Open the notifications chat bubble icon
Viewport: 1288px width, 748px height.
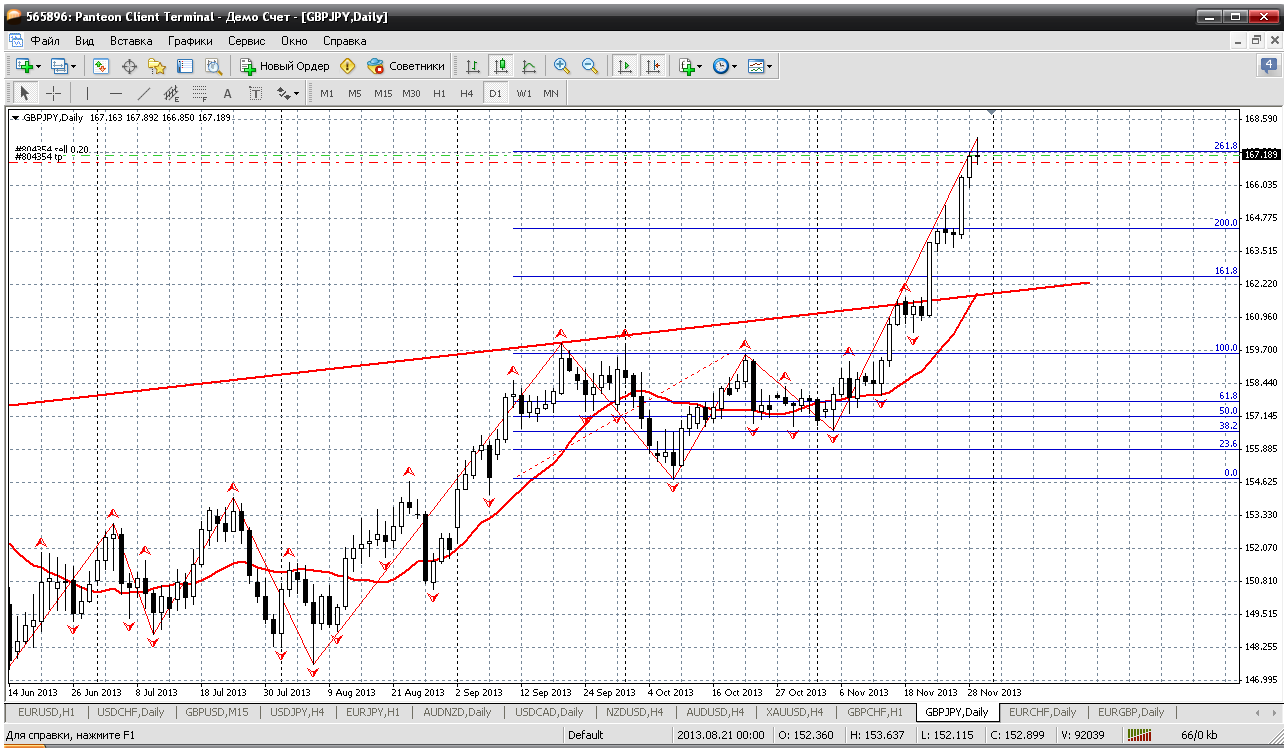pos(1267,66)
